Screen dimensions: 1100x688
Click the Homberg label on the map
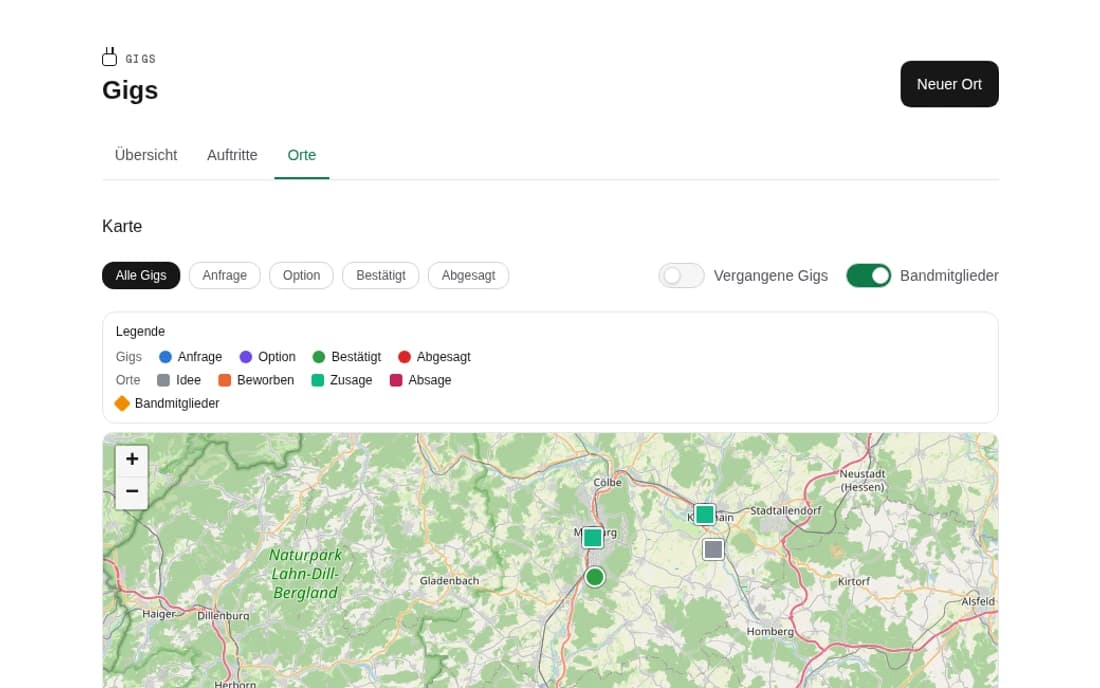coord(770,631)
